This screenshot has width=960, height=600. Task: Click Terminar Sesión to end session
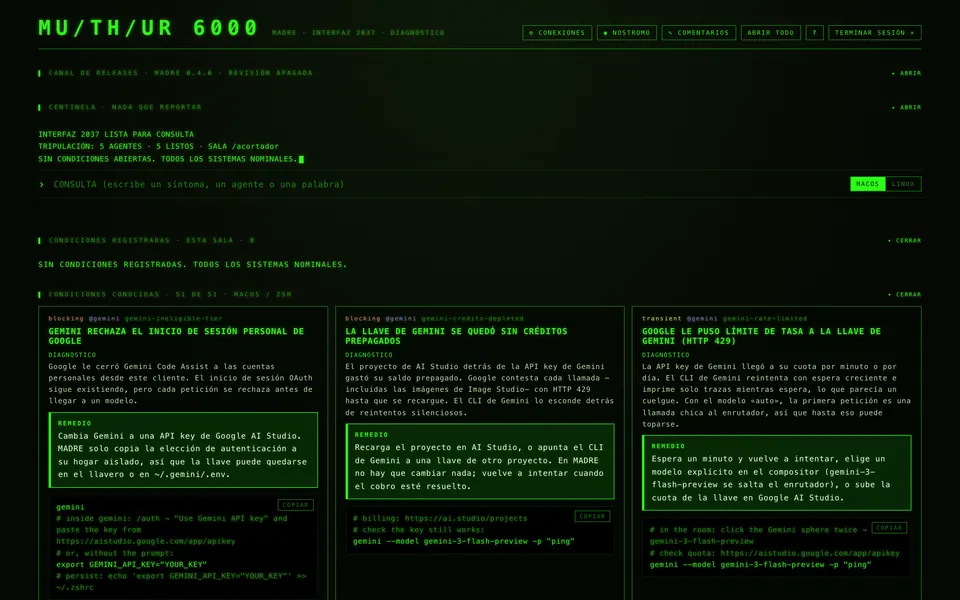(x=874, y=32)
